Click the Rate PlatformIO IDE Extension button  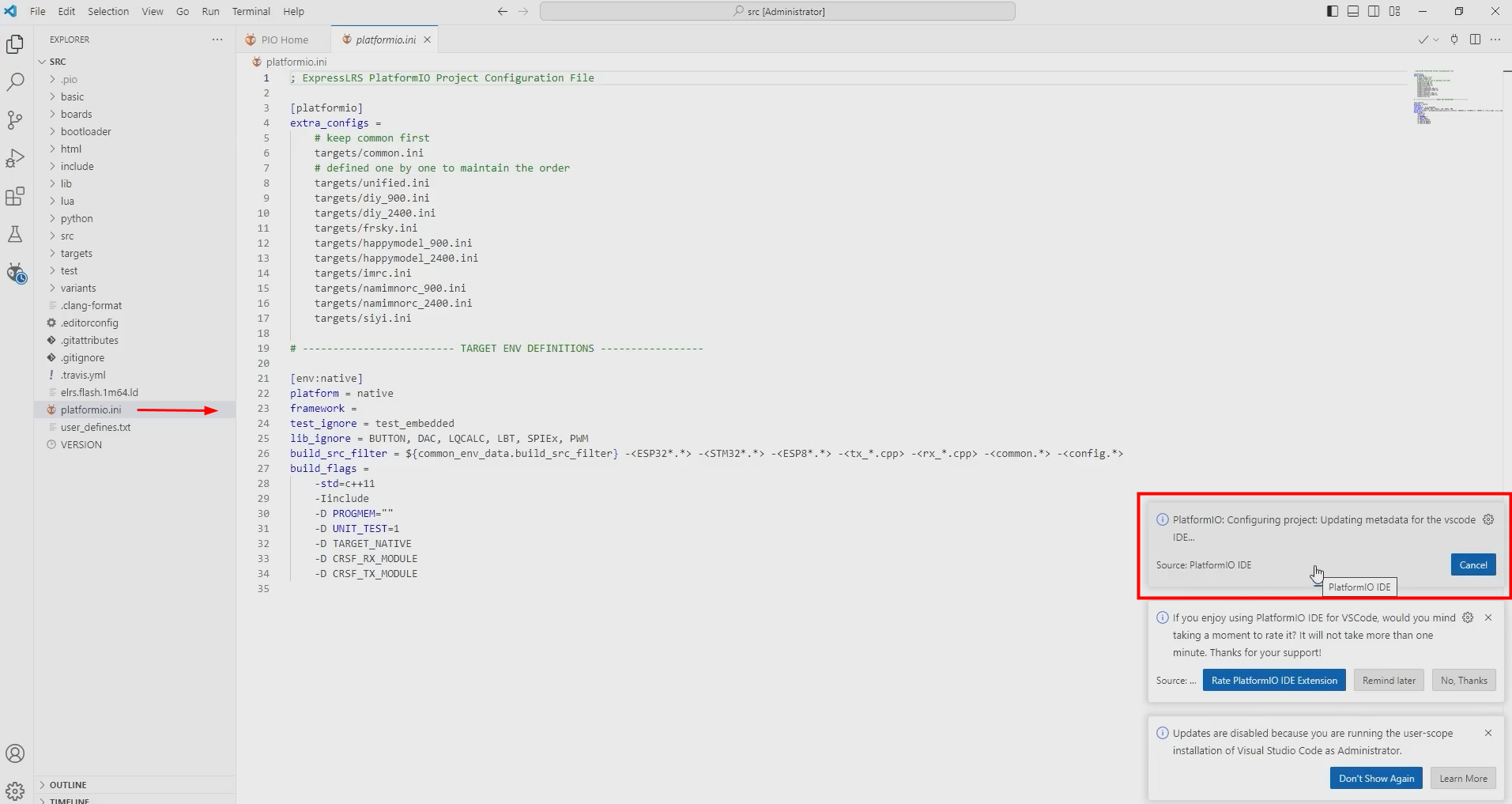[x=1273, y=681]
